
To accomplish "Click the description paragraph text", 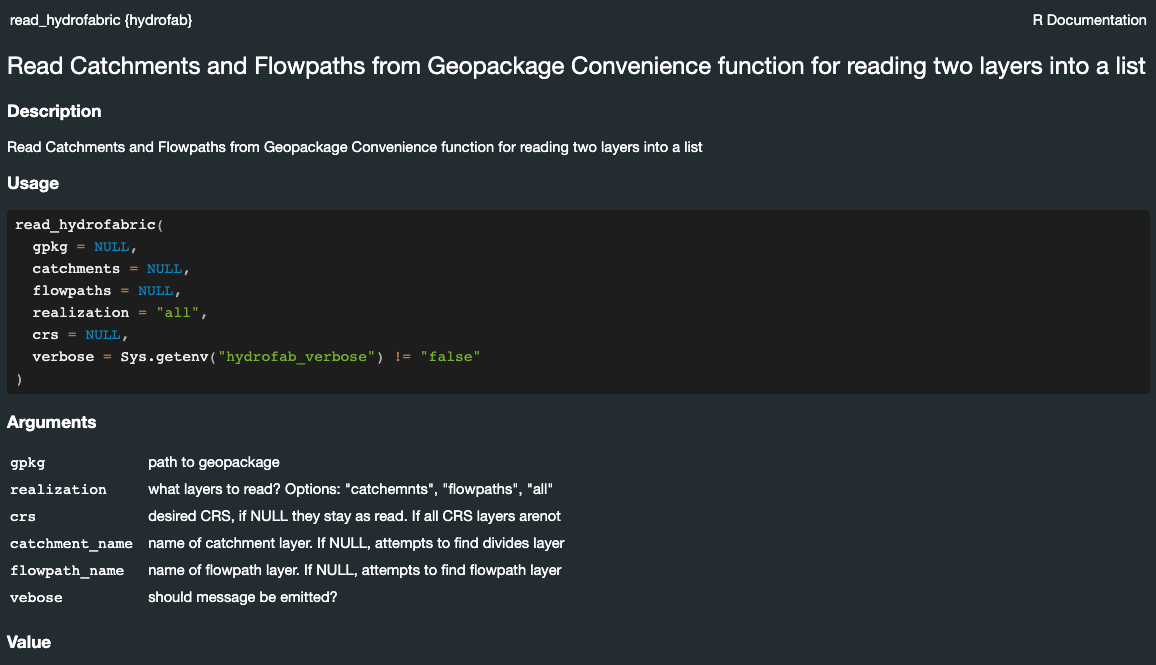I will click(x=355, y=147).
